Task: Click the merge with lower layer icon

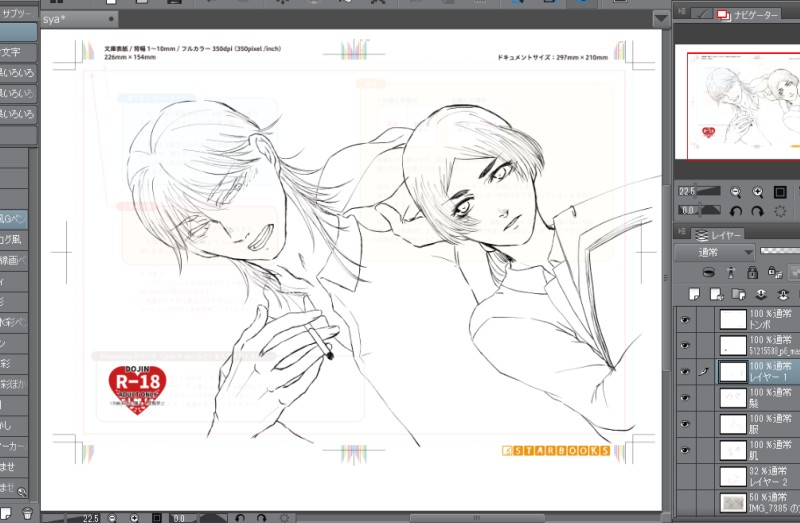Action: click(x=783, y=294)
